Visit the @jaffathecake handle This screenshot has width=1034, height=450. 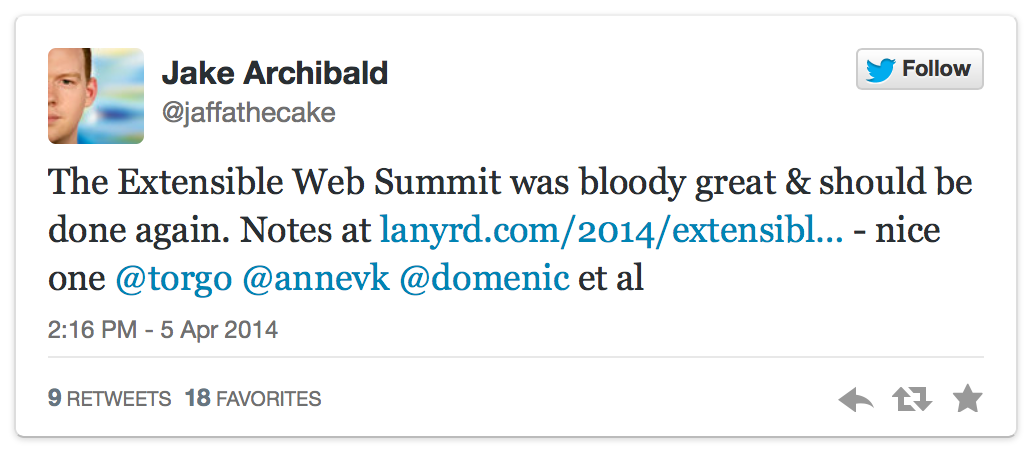pyautogui.click(x=249, y=113)
